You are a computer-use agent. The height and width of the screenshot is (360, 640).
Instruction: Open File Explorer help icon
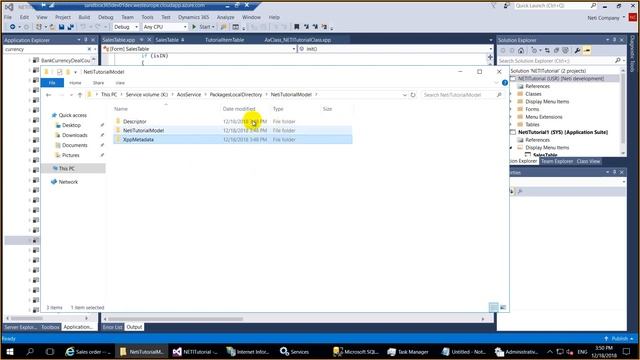[x=505, y=82]
